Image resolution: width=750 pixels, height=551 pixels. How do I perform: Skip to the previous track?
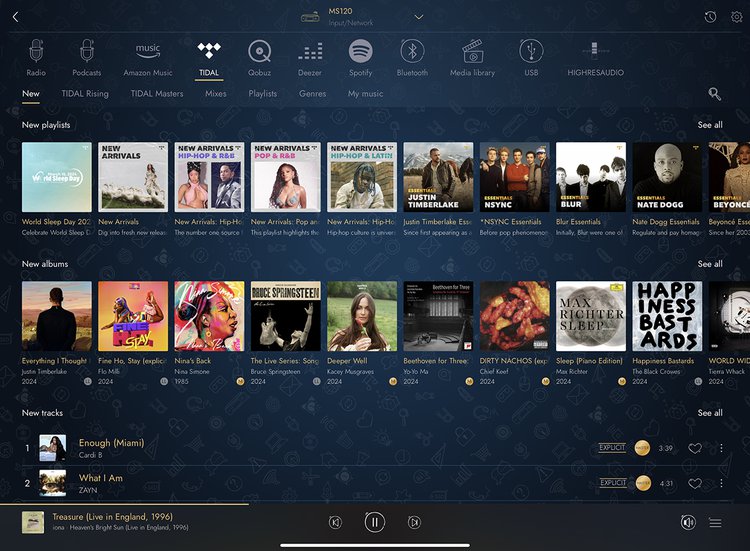pyautogui.click(x=335, y=522)
